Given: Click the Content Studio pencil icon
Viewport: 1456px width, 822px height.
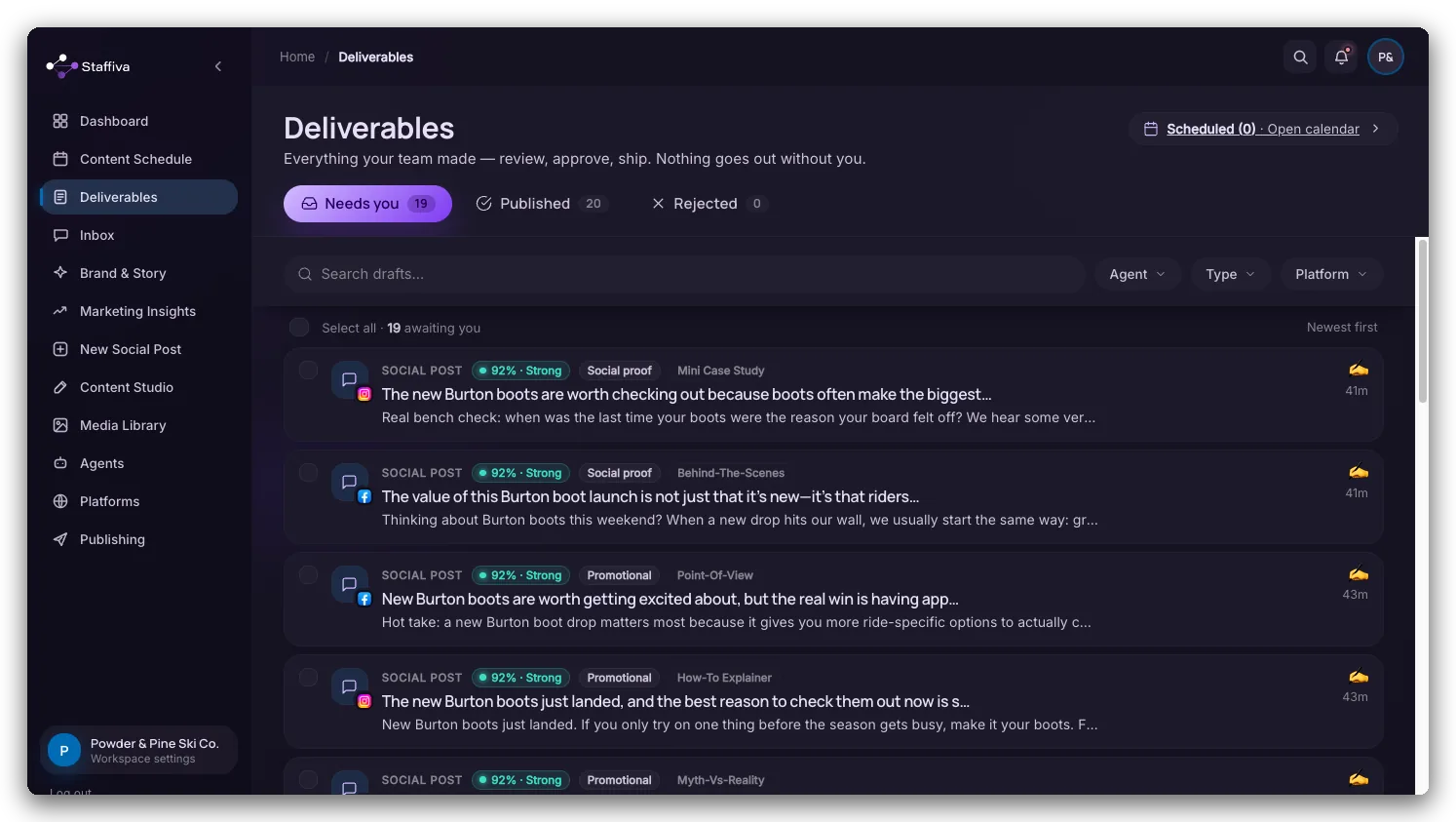Looking at the screenshot, I should click(60, 387).
